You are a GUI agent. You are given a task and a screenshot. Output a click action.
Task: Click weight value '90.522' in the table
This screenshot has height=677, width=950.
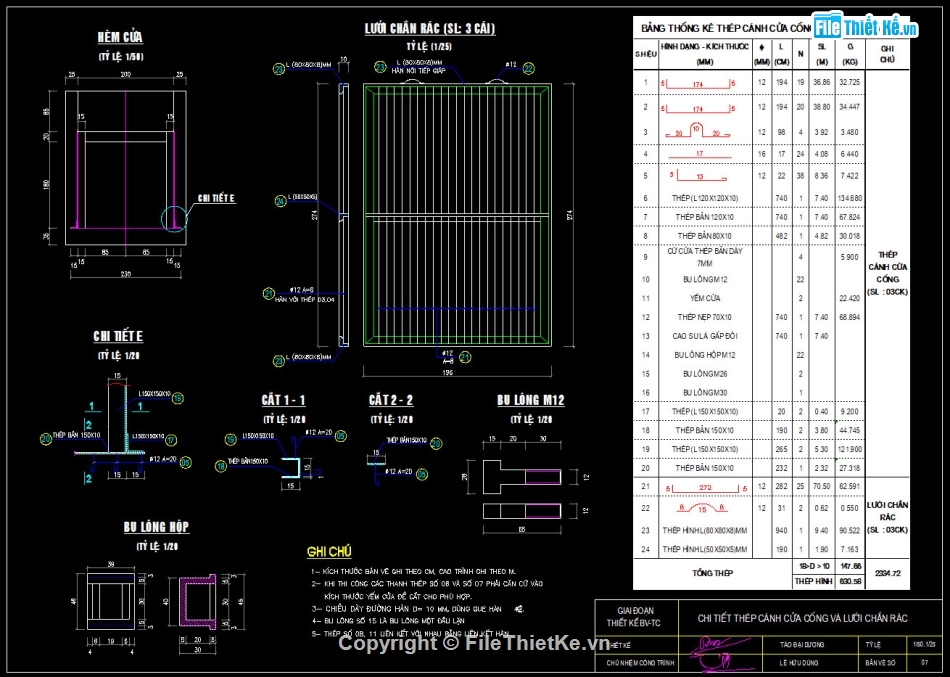click(x=851, y=530)
